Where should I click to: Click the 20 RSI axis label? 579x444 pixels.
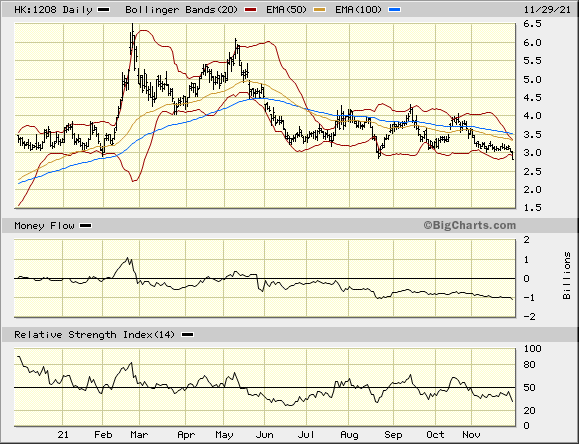pos(529,411)
